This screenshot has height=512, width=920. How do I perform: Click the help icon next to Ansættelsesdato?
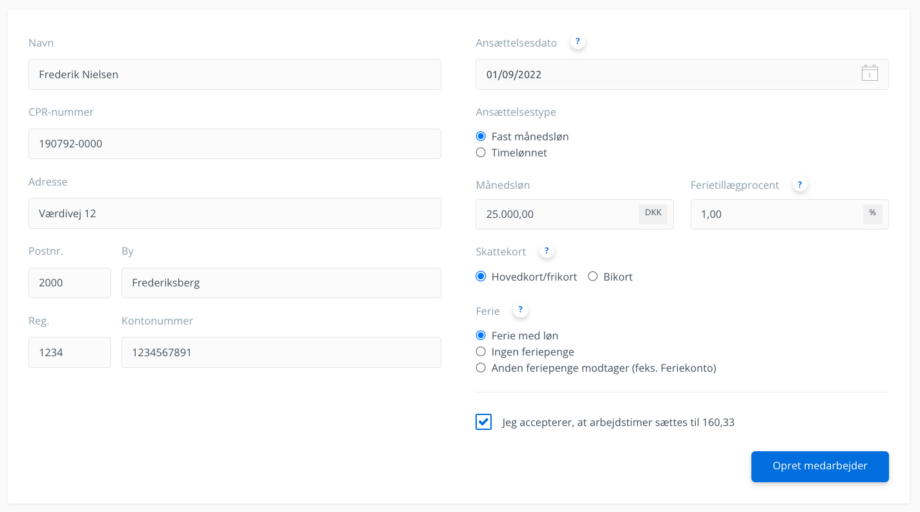(577, 42)
